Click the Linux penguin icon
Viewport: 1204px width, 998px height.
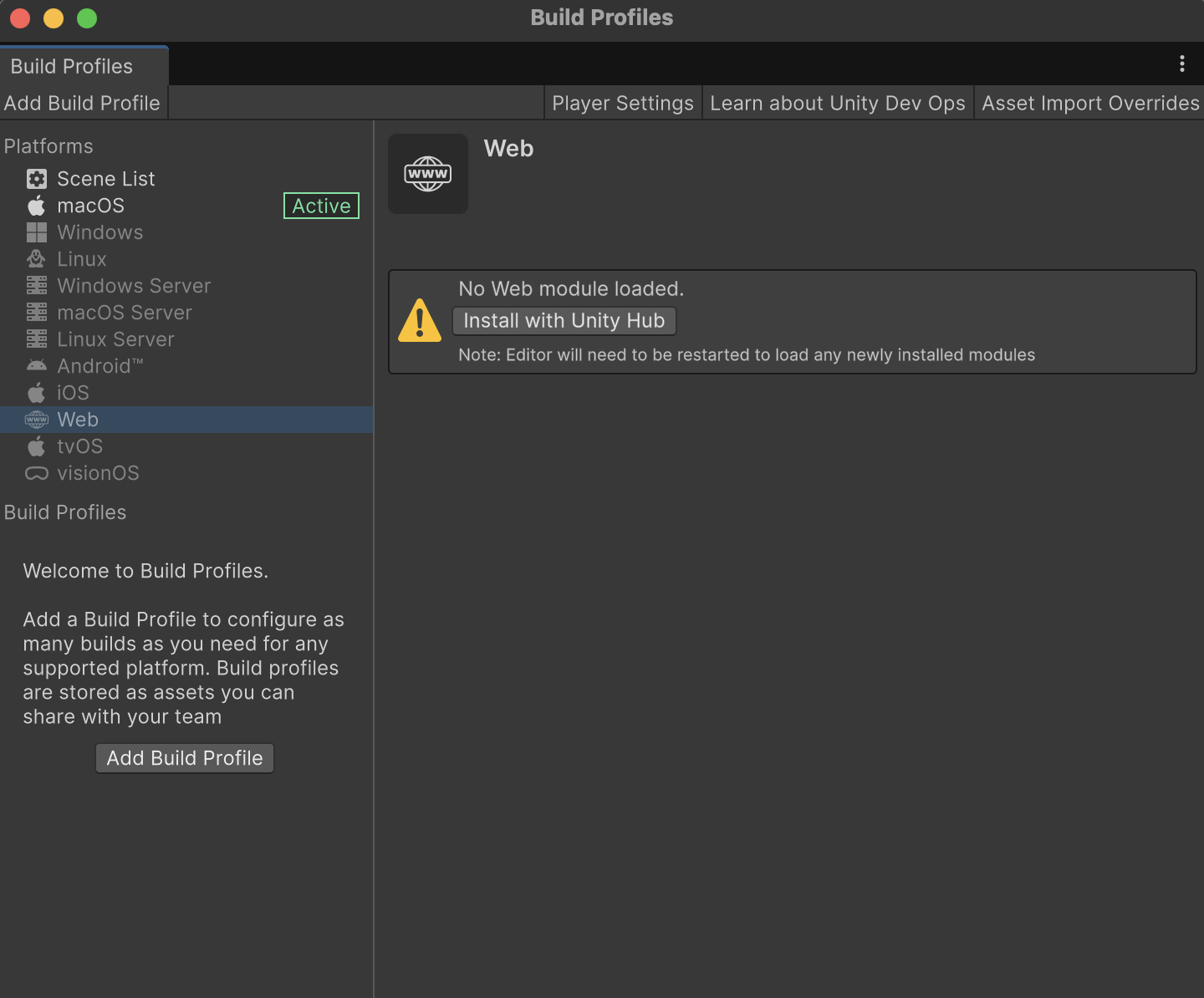point(37,259)
